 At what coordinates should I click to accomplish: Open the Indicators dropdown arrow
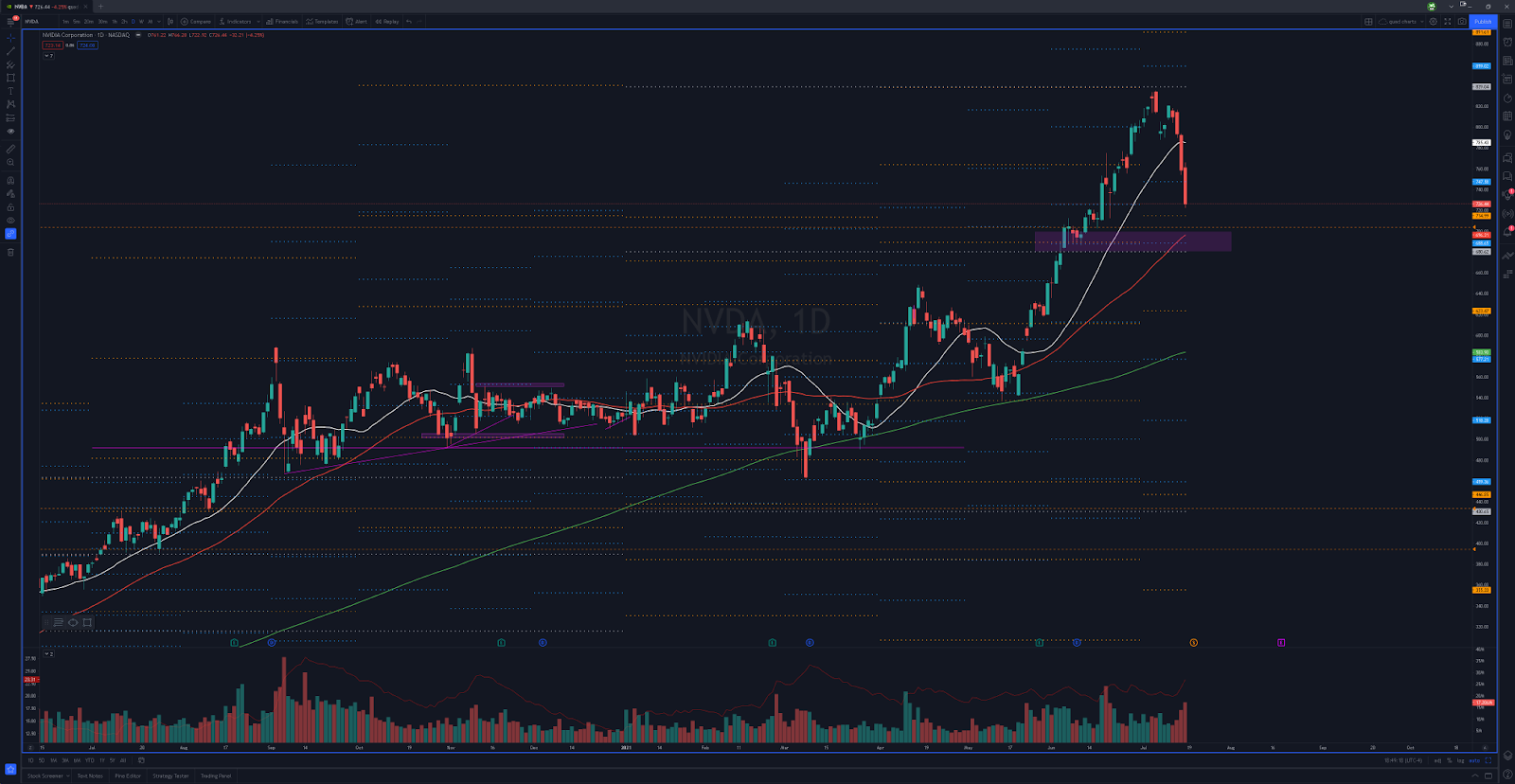click(x=258, y=21)
